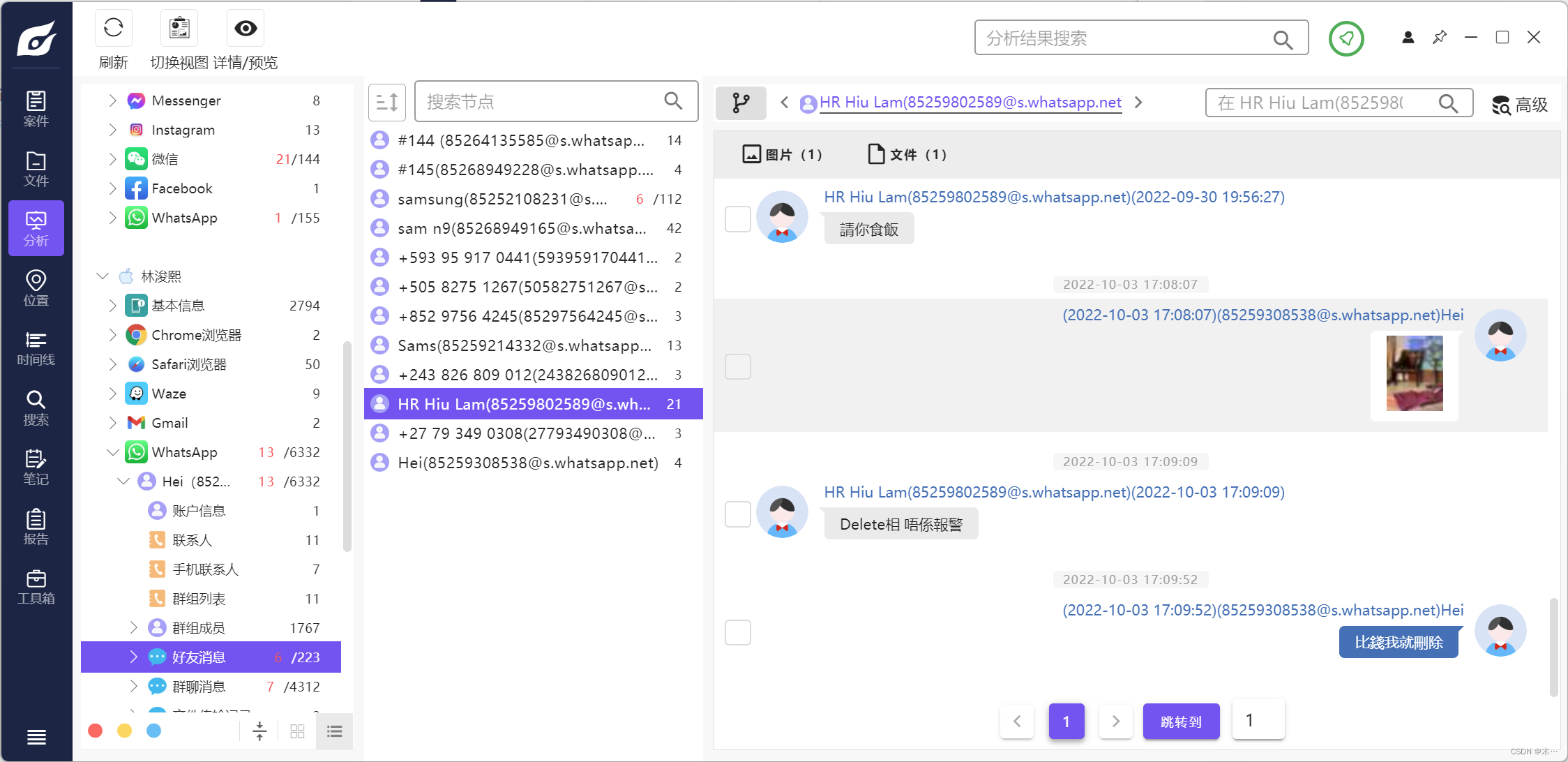Check the box beside Delete相 message

point(737,514)
